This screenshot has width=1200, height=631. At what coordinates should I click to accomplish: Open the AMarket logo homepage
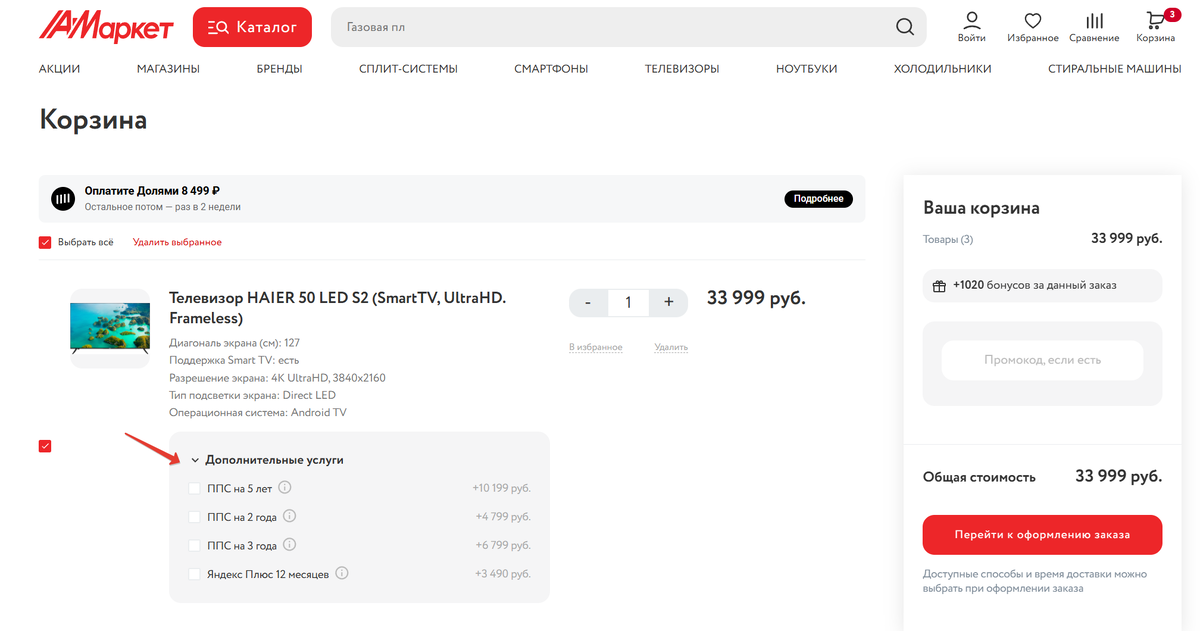[x=106, y=26]
